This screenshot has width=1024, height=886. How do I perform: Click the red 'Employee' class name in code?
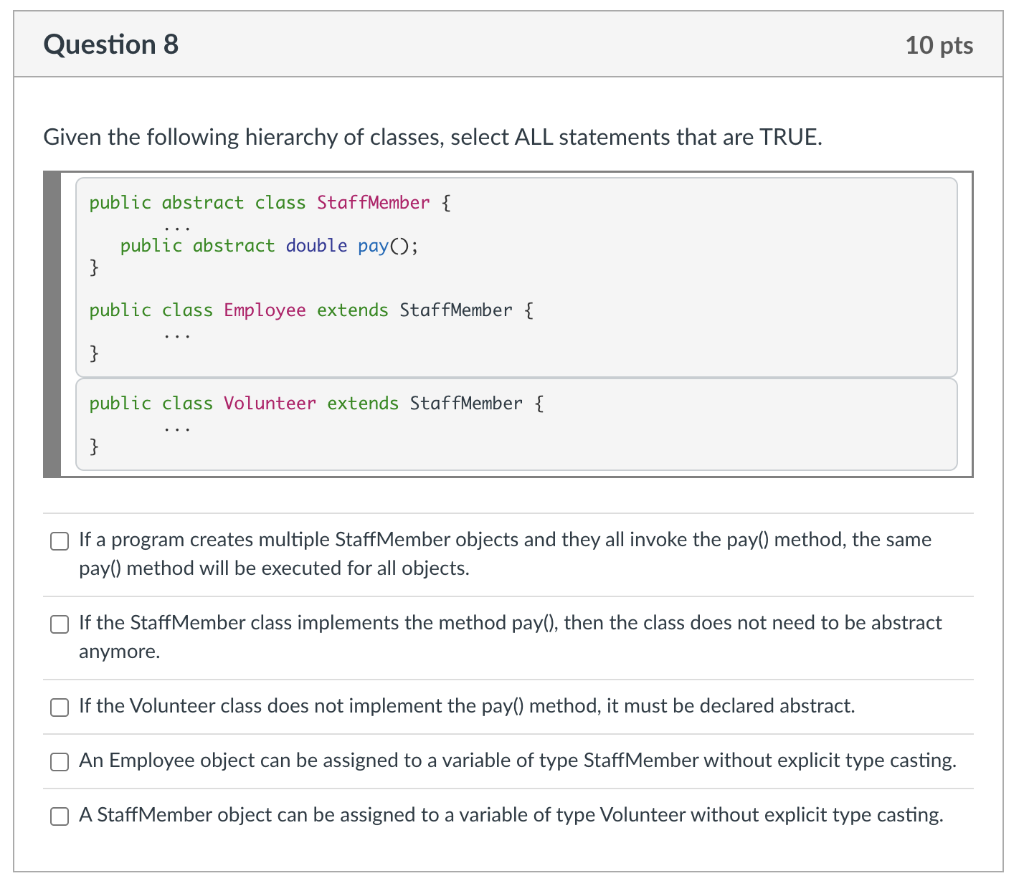(x=265, y=310)
